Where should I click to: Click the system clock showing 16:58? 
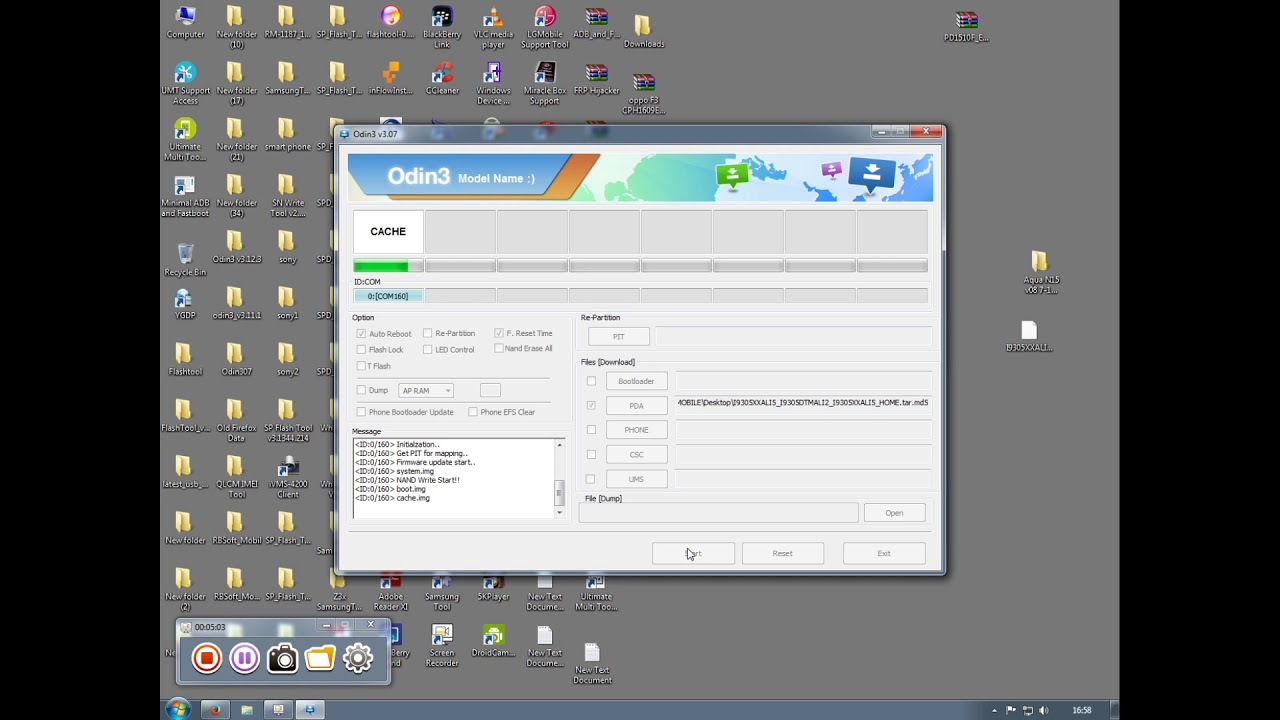tap(1082, 710)
